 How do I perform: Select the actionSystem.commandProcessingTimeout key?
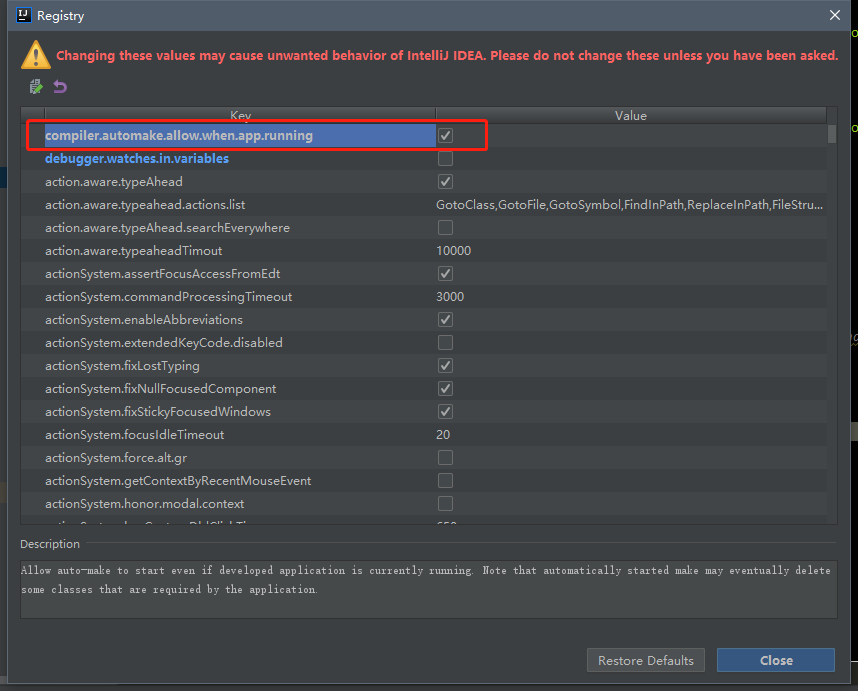[x=169, y=296]
